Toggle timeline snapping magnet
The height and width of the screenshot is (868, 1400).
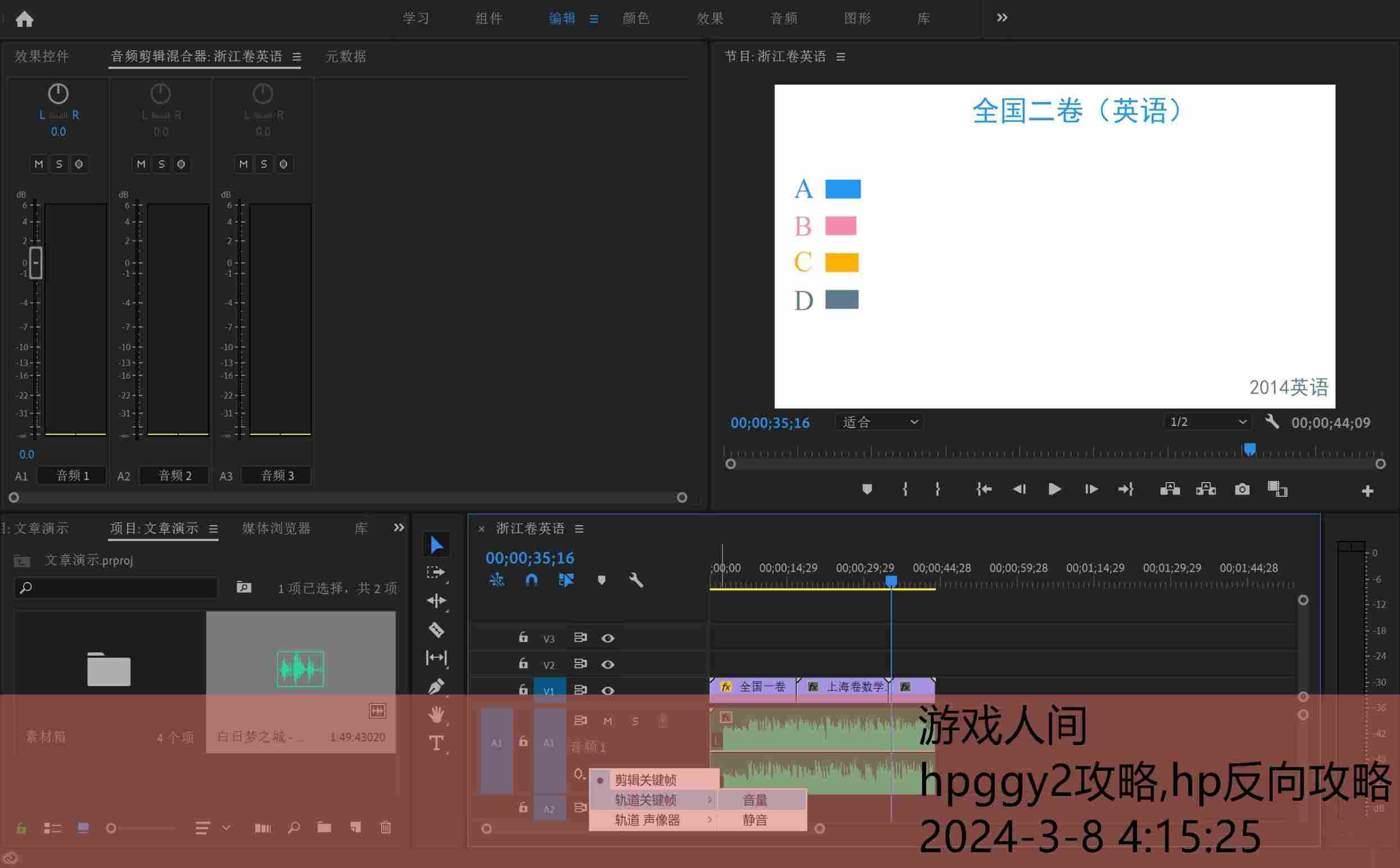(x=531, y=580)
